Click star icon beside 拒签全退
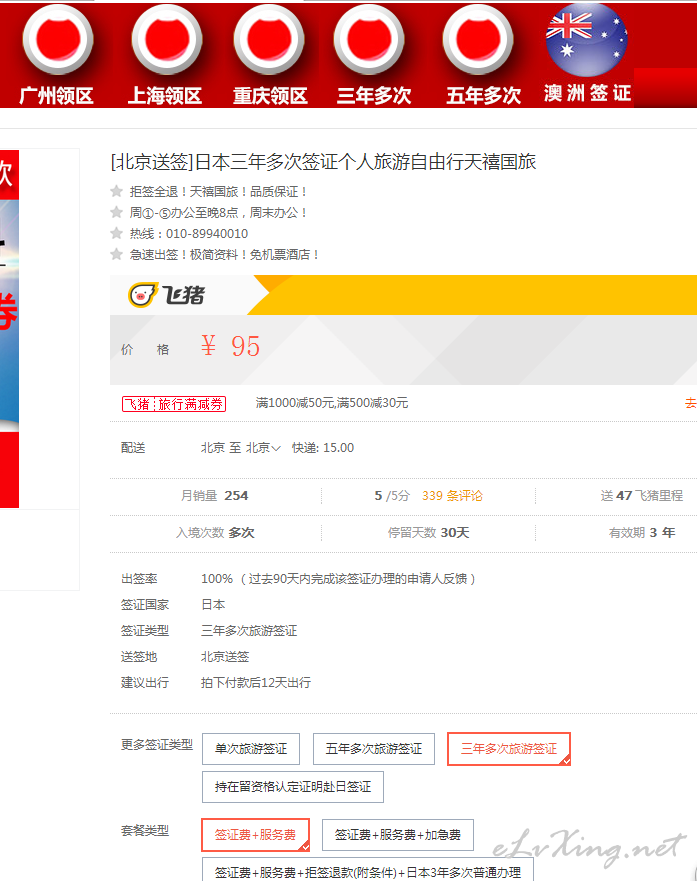The image size is (697, 881). pyautogui.click(x=116, y=191)
